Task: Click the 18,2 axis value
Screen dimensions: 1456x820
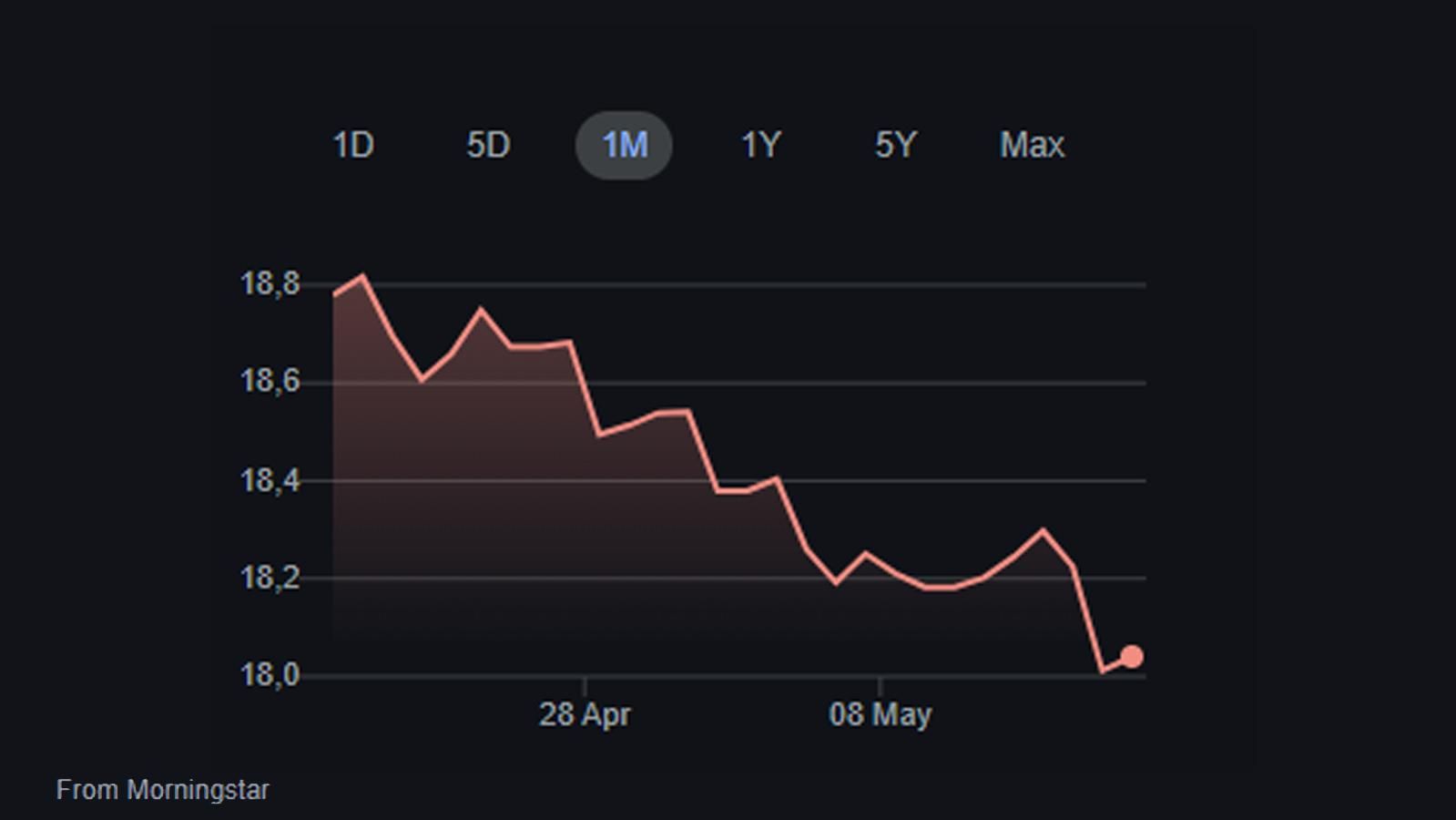Action: pos(269,575)
